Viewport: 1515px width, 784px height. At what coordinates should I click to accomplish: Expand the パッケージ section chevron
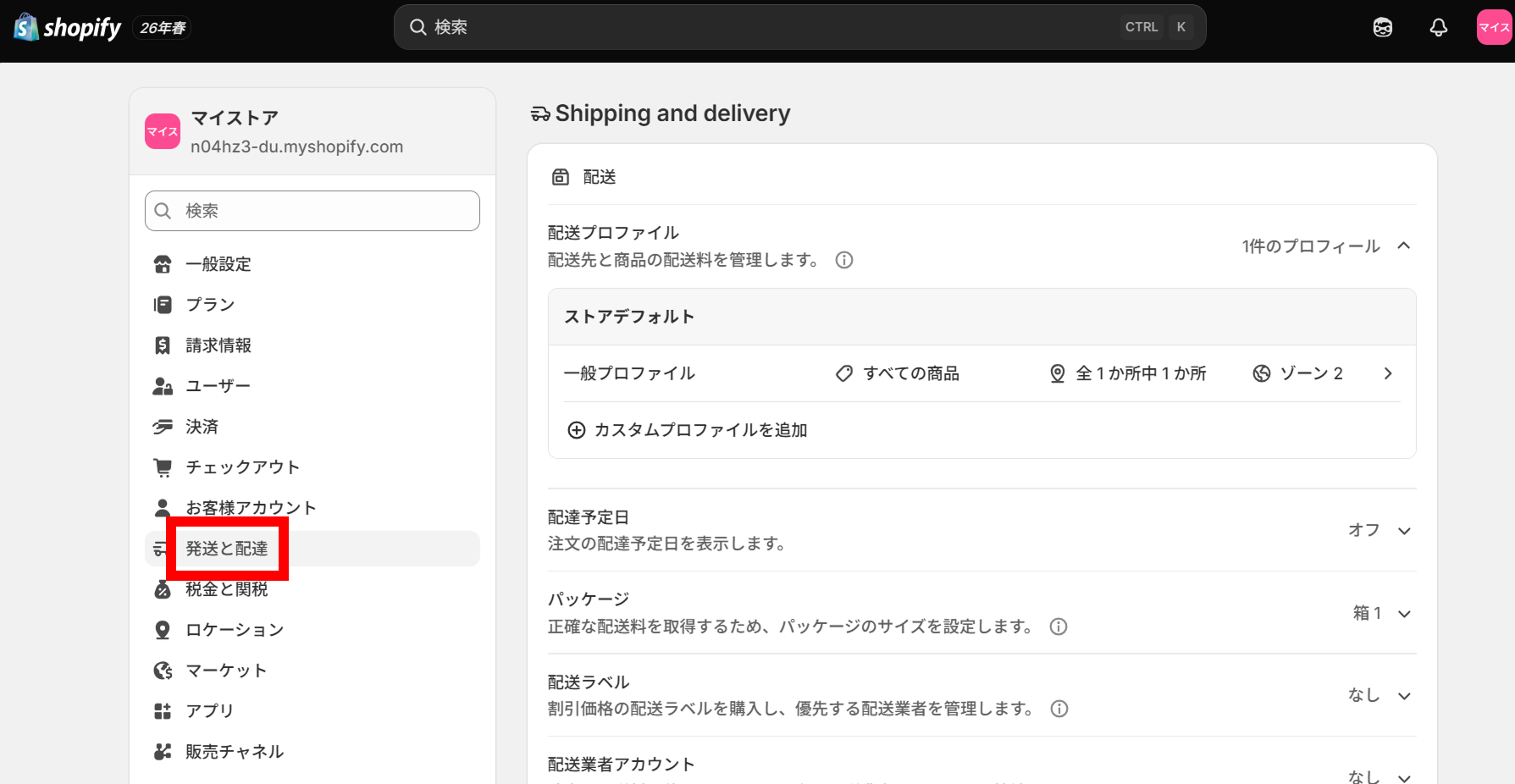point(1404,614)
